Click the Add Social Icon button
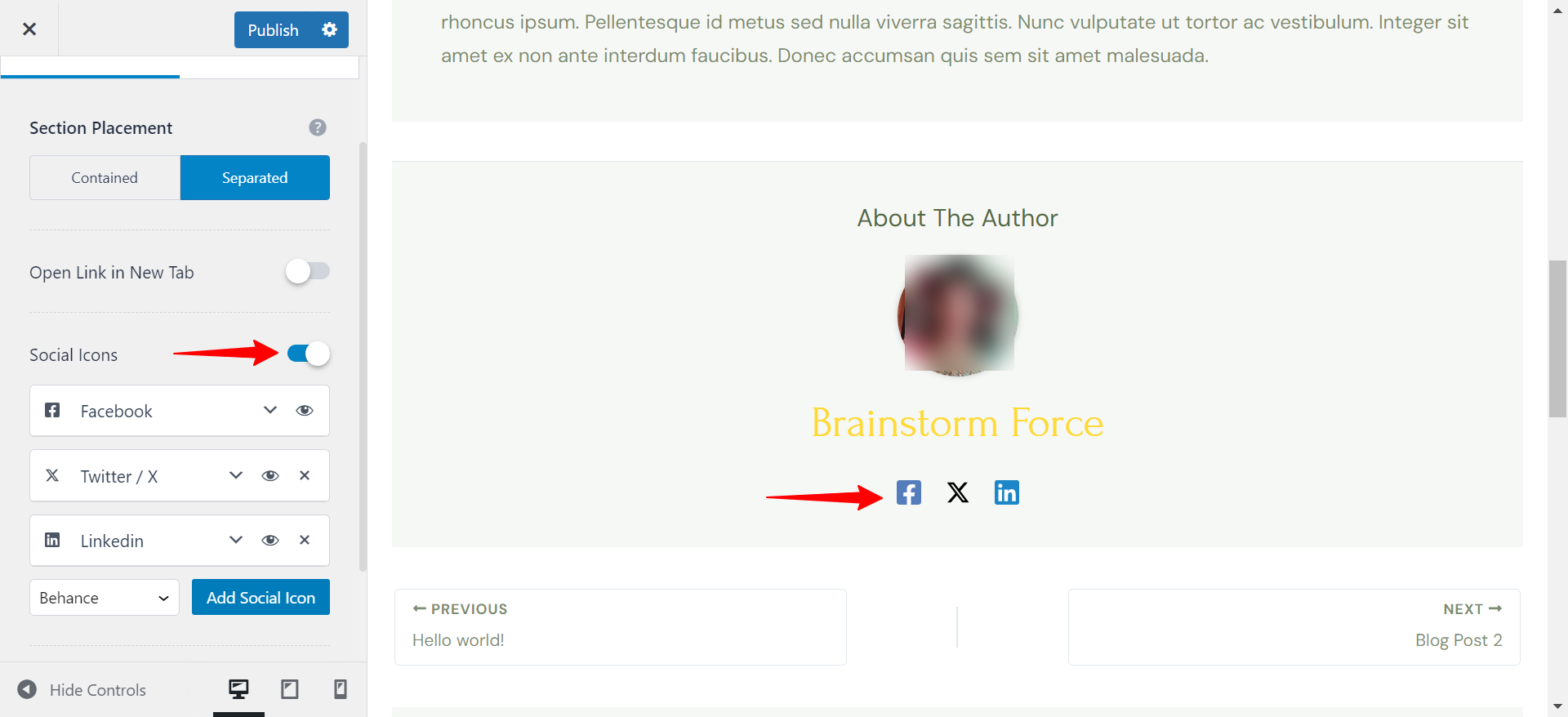1568x717 pixels. click(x=261, y=598)
